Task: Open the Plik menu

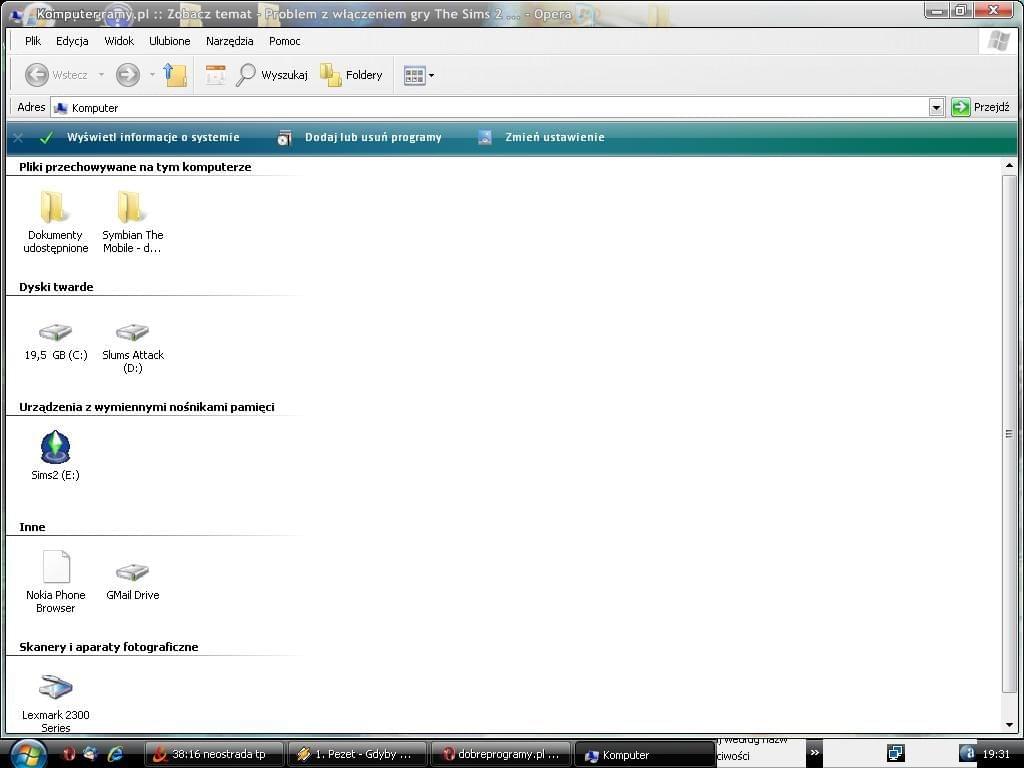Action: click(x=33, y=41)
